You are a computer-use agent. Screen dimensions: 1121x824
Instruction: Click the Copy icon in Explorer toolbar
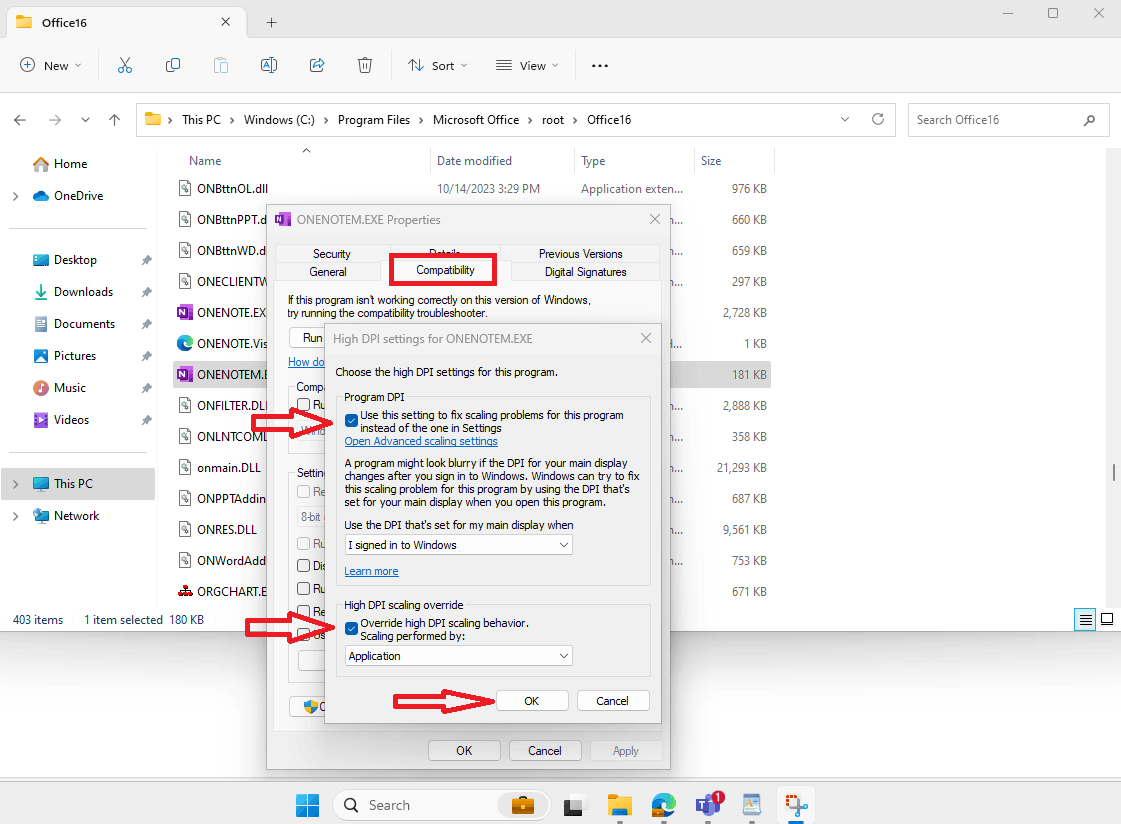173,66
